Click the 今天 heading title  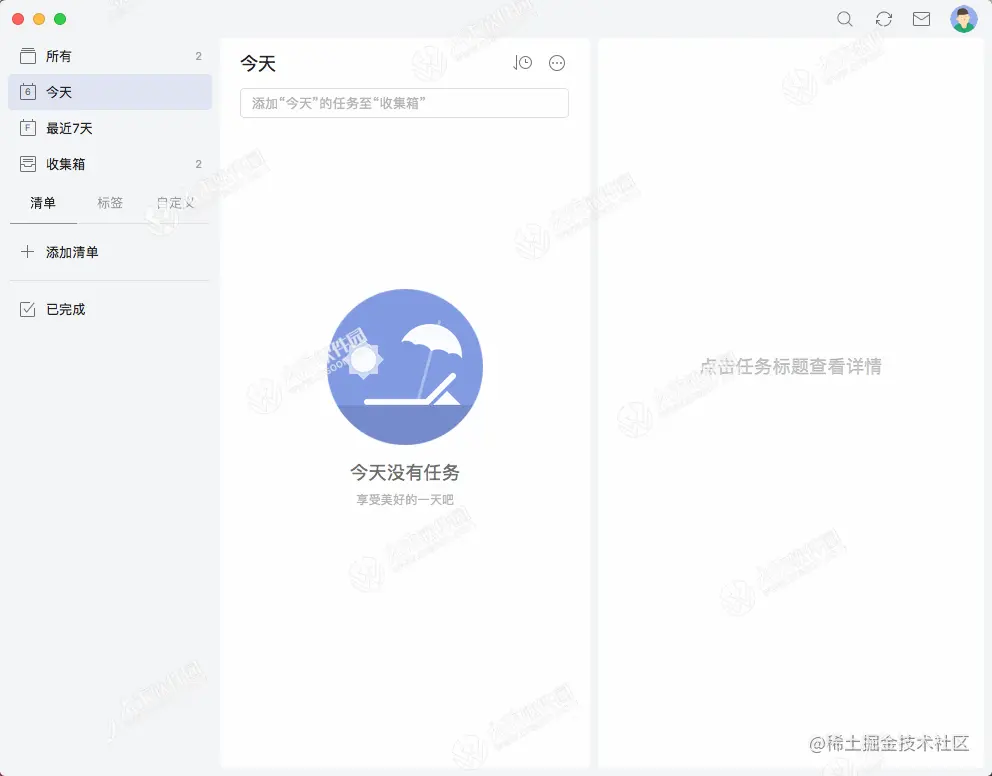[258, 63]
